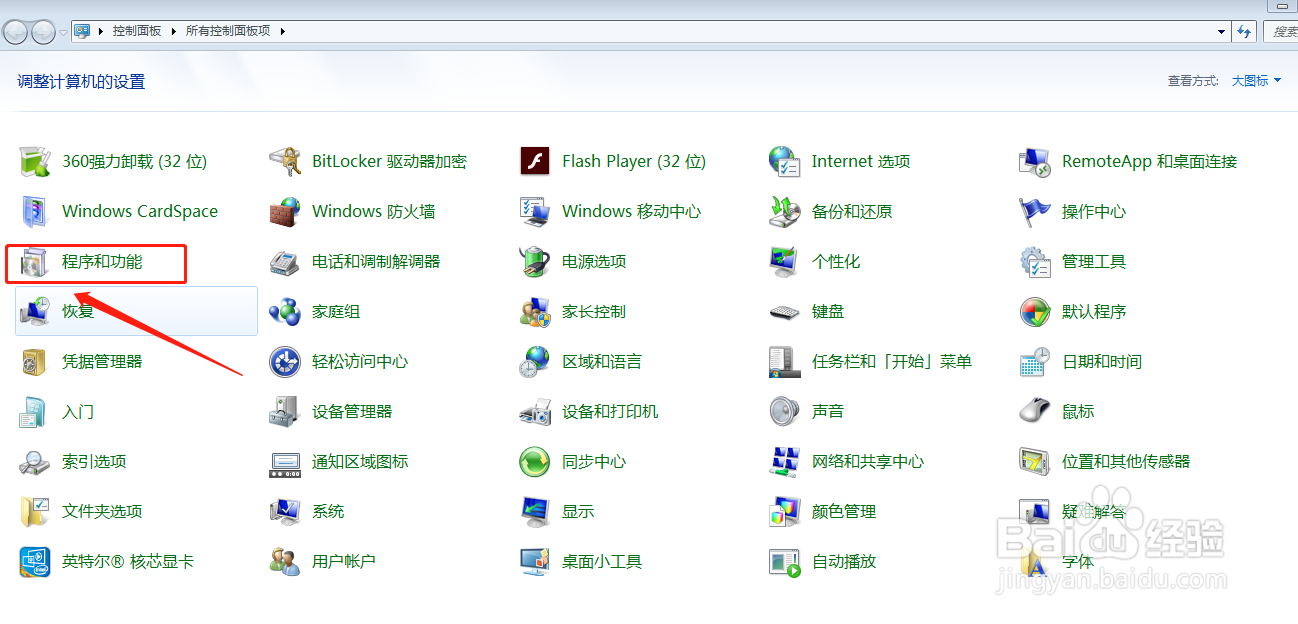Expand the address bar history dropdown arrow

1222,31
